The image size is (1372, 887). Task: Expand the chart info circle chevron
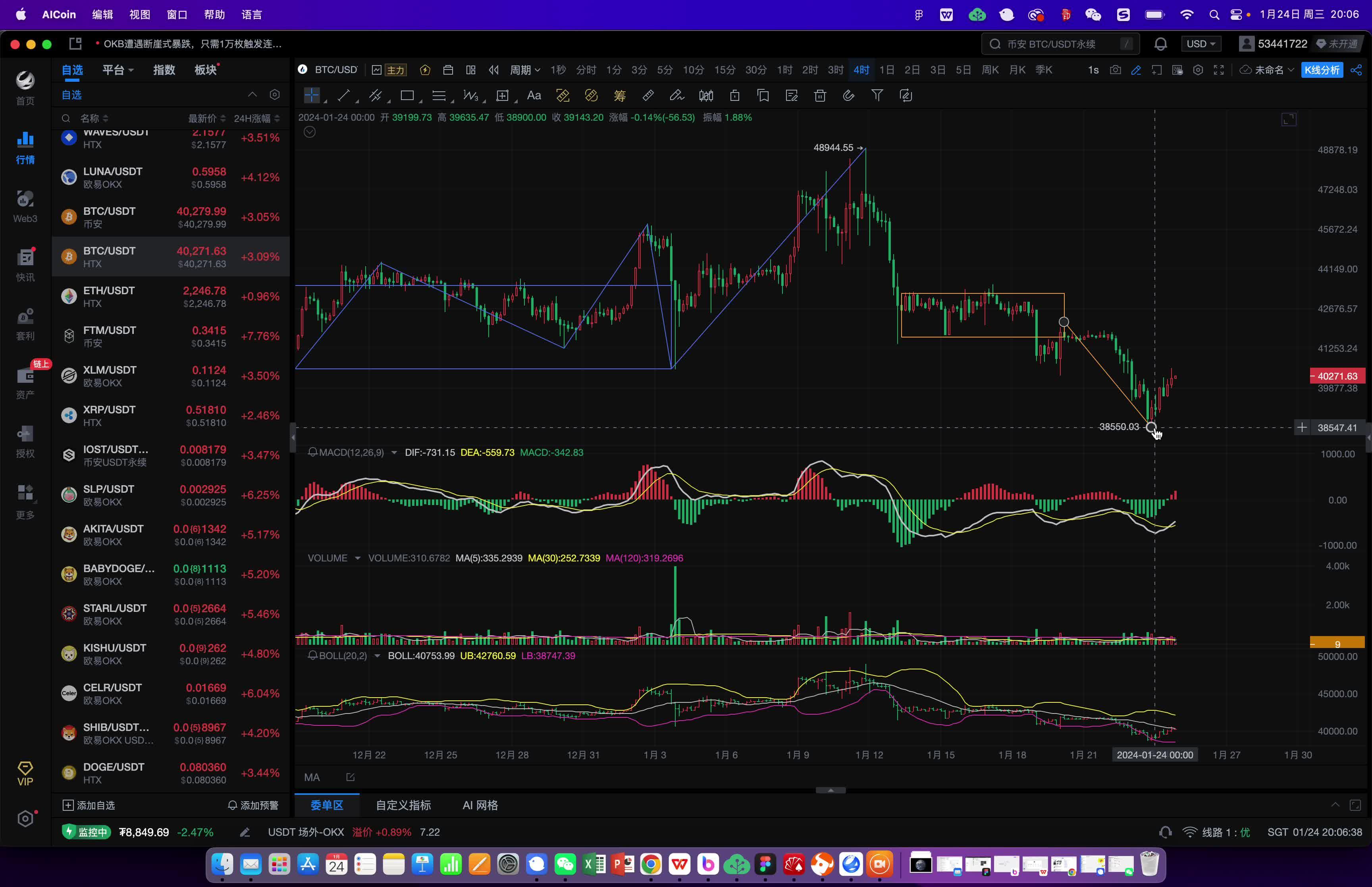(310, 132)
